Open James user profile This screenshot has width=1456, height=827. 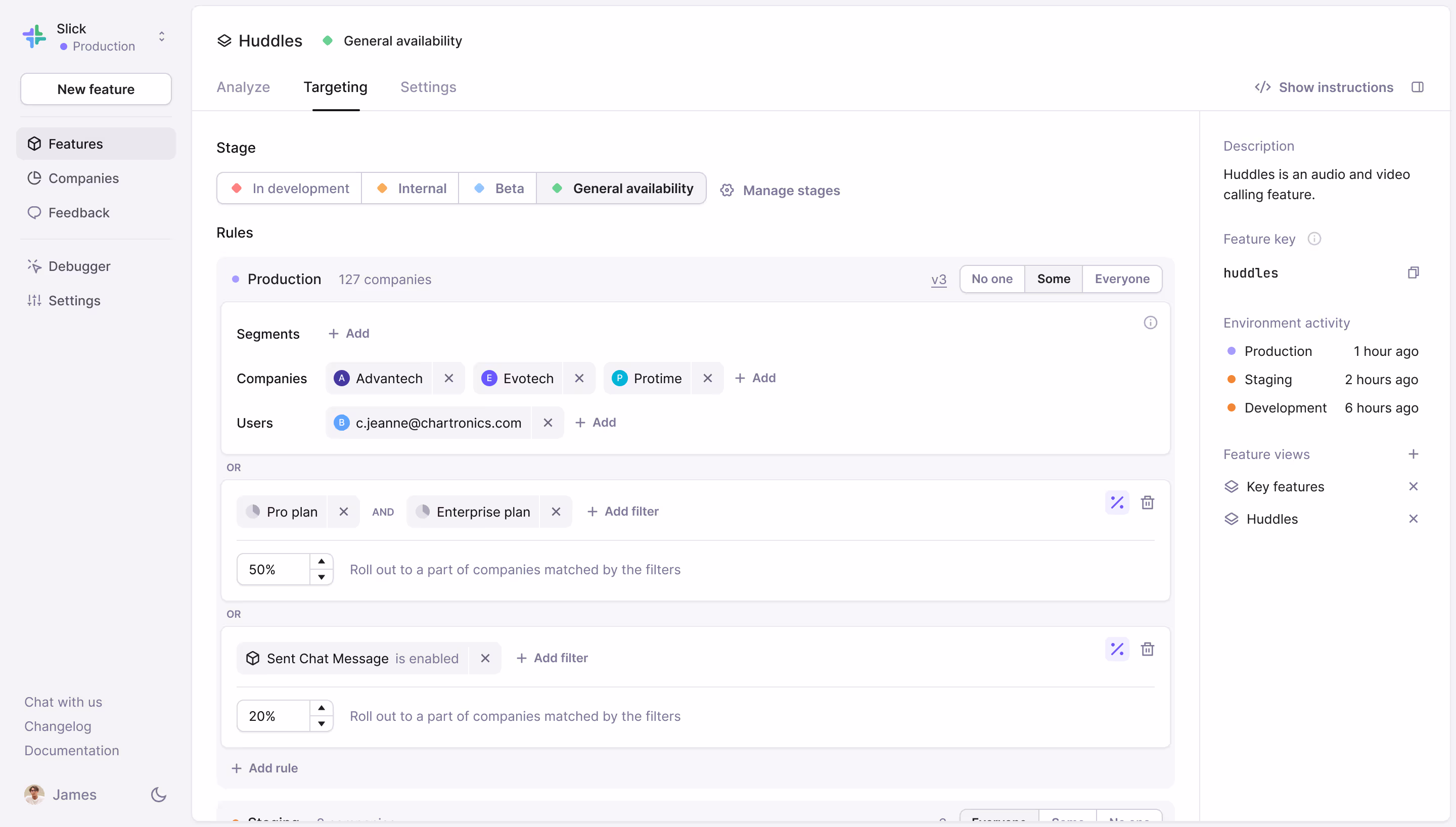(61, 795)
